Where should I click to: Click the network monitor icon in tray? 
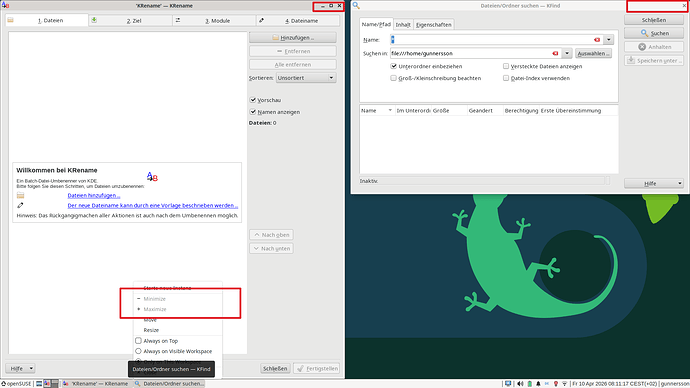coord(508,384)
